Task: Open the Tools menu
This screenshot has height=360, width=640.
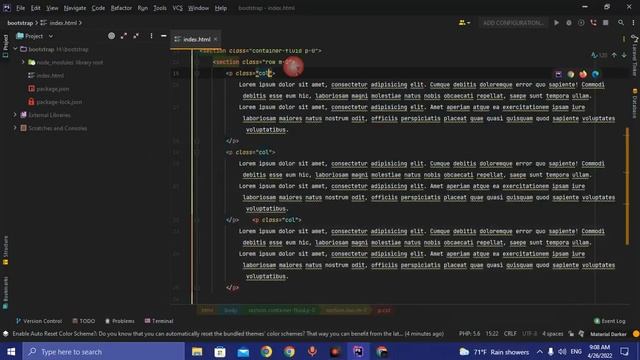Action: 160,8
